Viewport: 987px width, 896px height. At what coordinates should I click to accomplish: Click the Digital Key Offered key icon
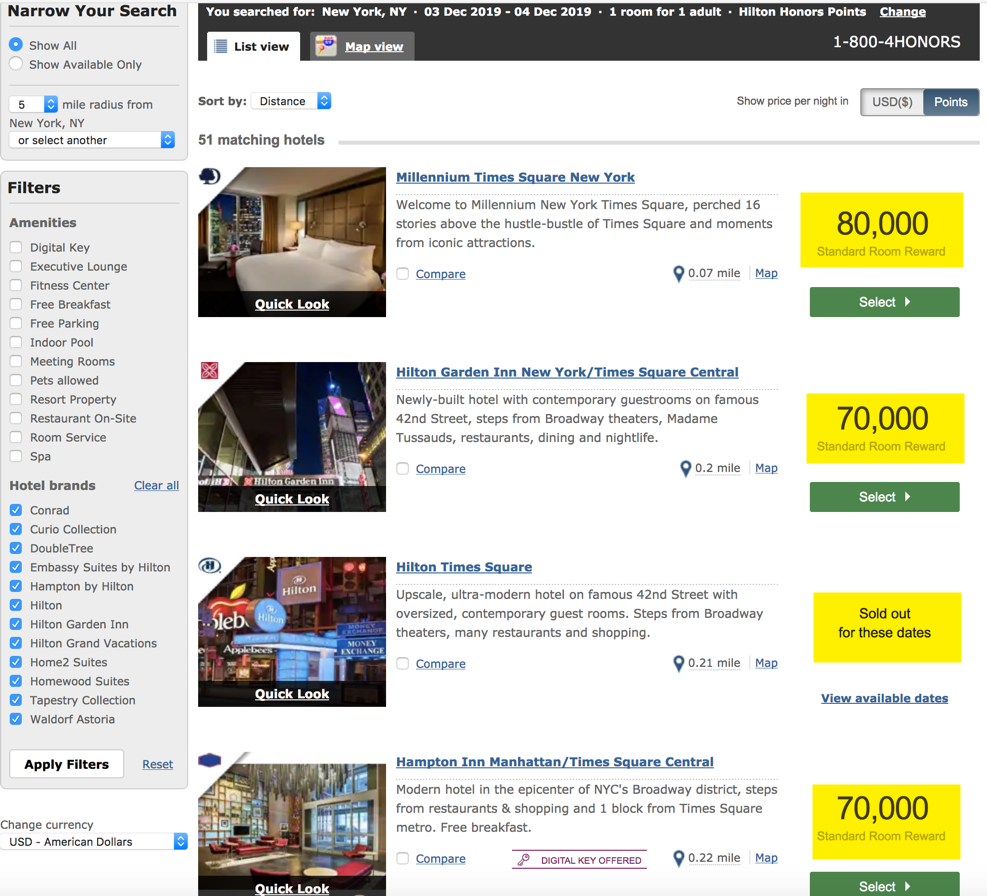point(524,859)
